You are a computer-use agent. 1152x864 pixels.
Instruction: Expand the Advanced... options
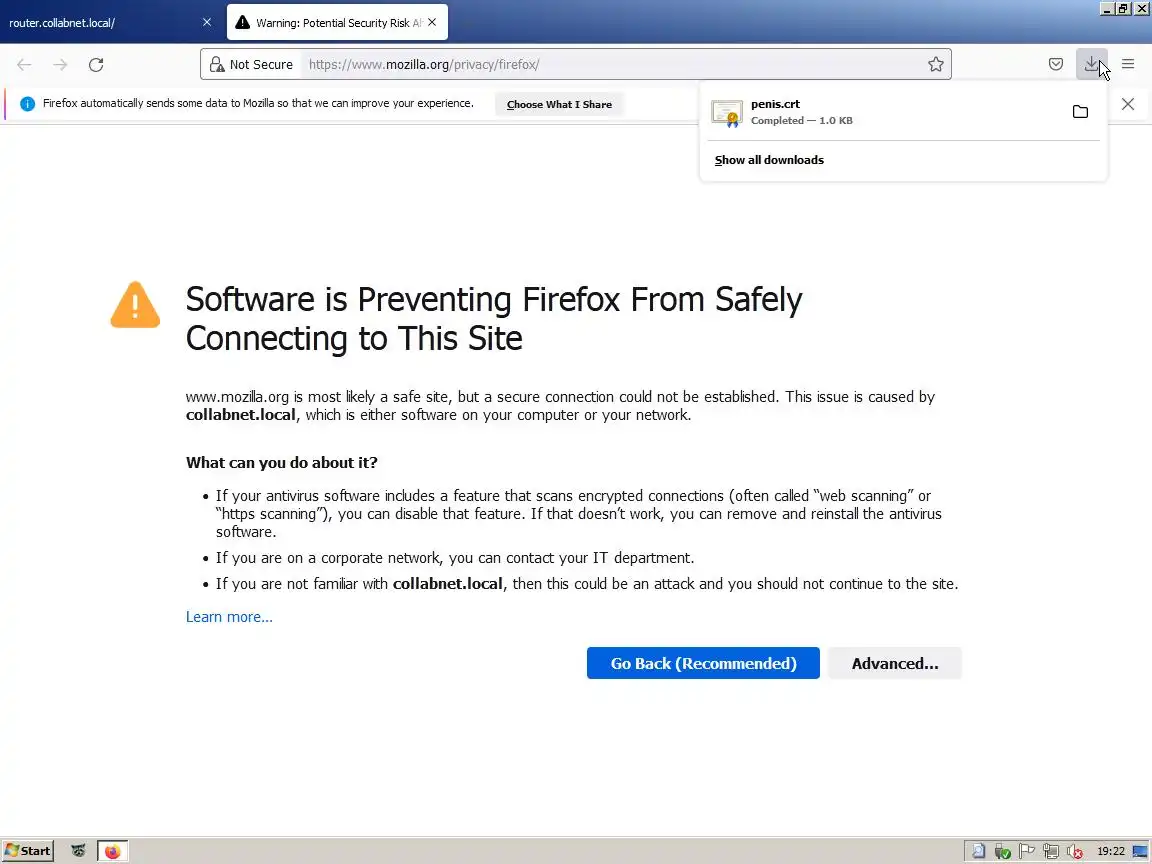pos(894,663)
